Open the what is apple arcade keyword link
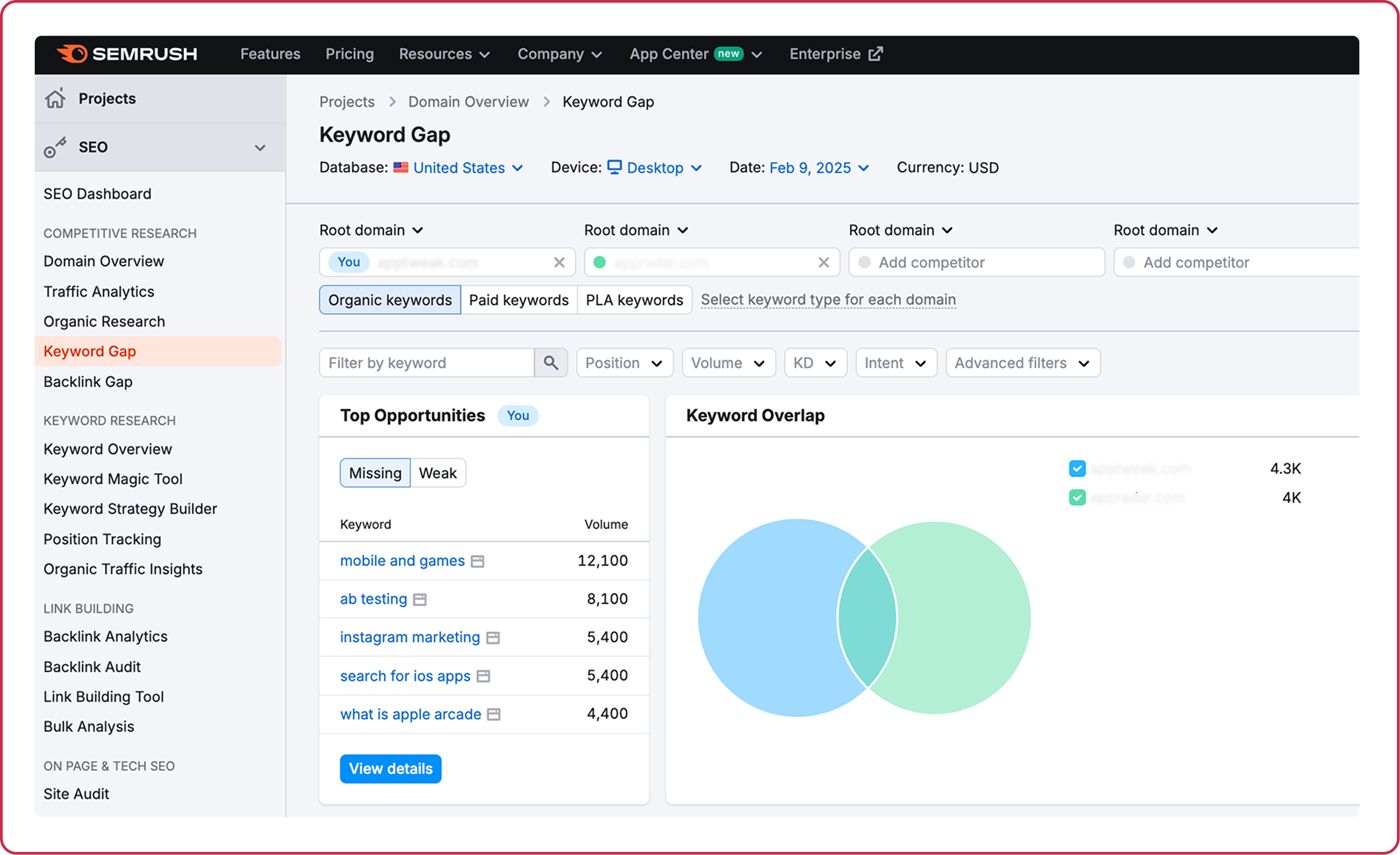 pos(411,714)
